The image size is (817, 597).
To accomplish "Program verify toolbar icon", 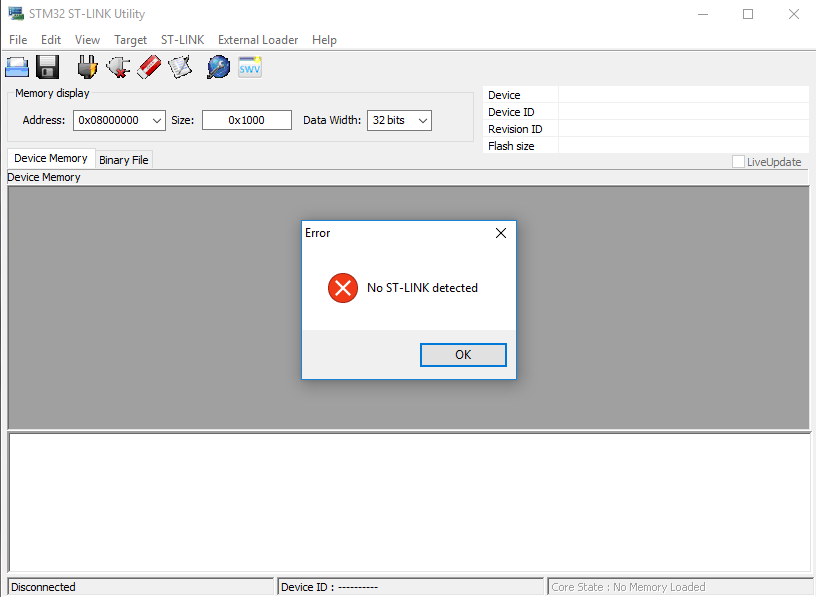I will pos(180,67).
